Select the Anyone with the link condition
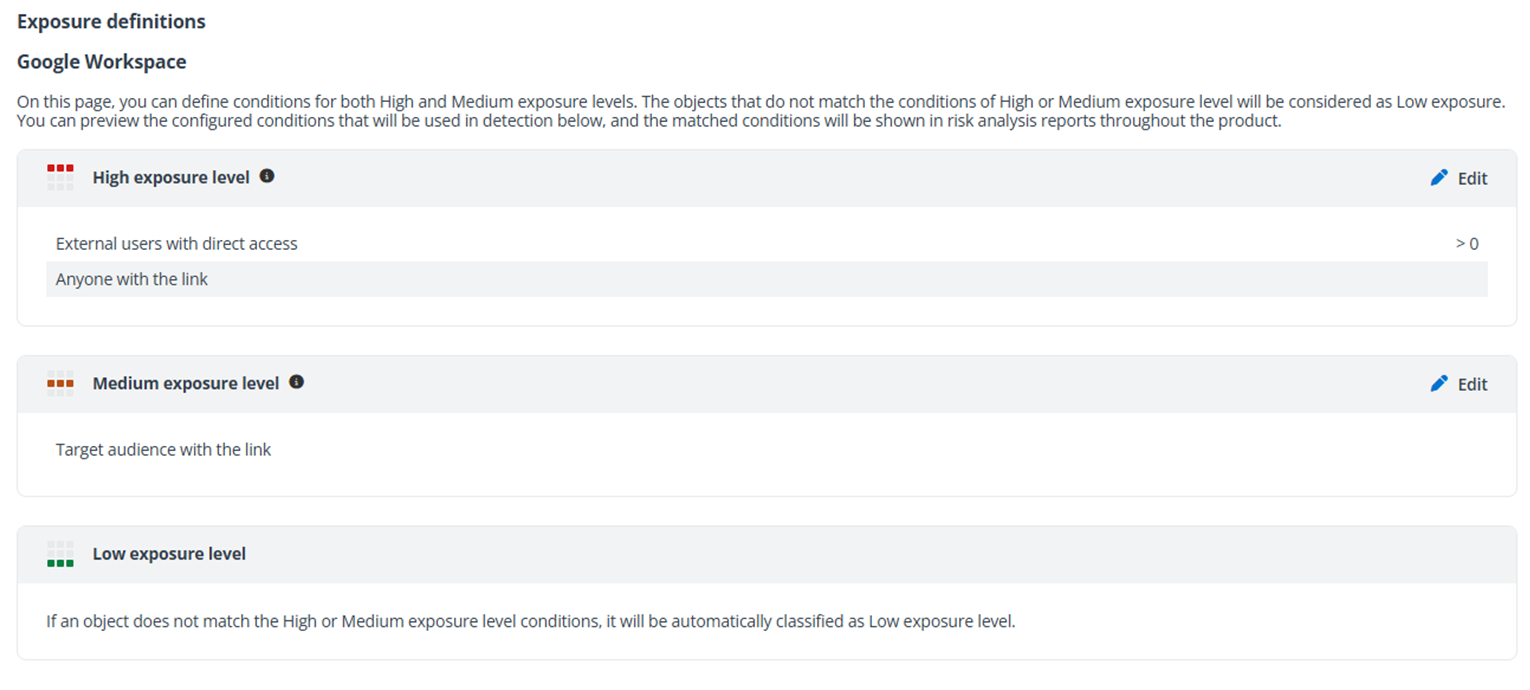Screen dimensions: 1530x690 pos(131,279)
